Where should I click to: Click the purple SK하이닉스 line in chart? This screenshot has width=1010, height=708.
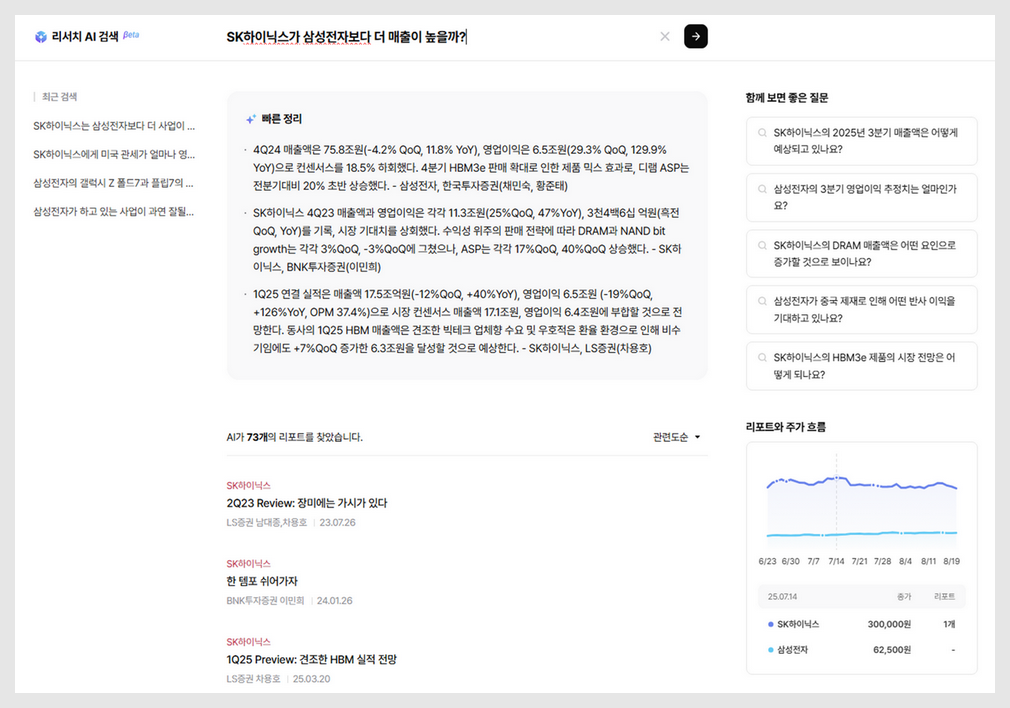point(862,482)
